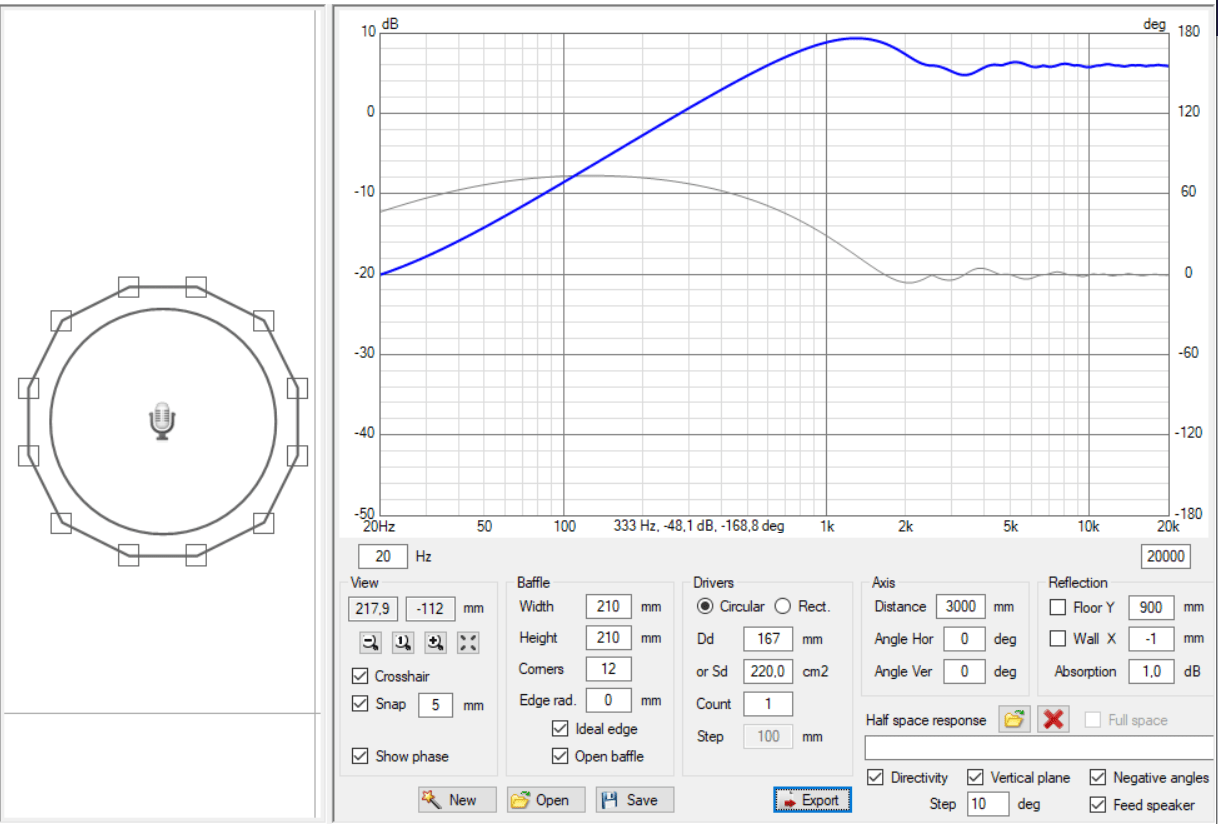The width and height of the screenshot is (1218, 824).
Task: Click the Directivity Step field showing 10
Action: 988,804
